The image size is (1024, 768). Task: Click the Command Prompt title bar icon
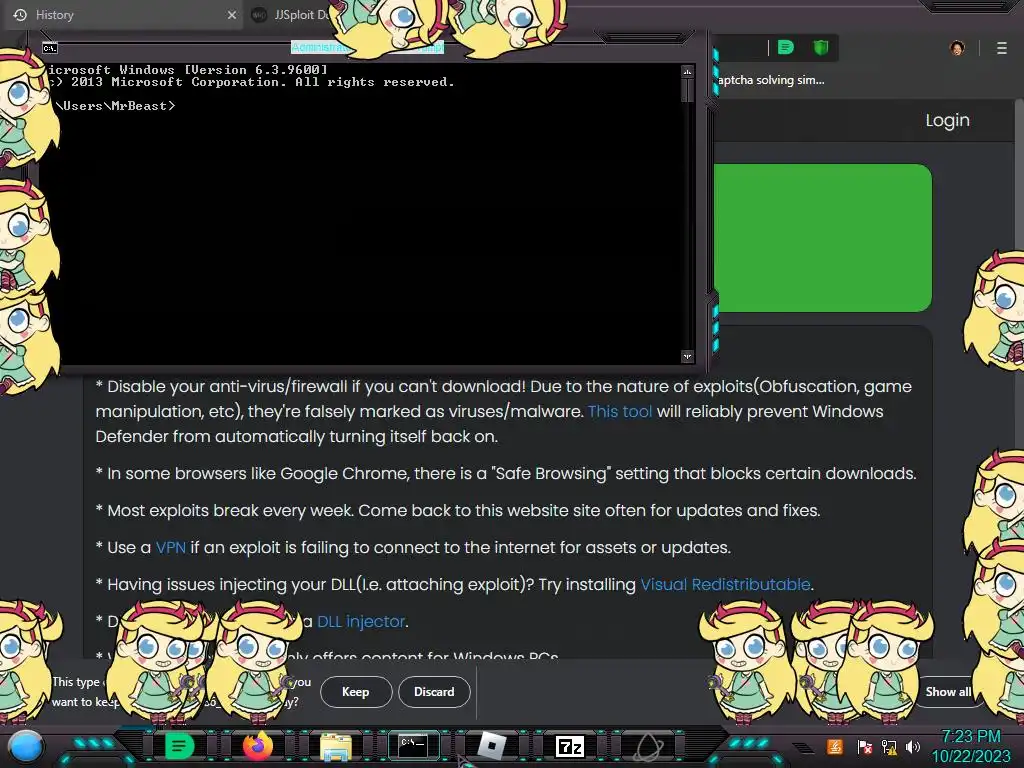[50, 48]
